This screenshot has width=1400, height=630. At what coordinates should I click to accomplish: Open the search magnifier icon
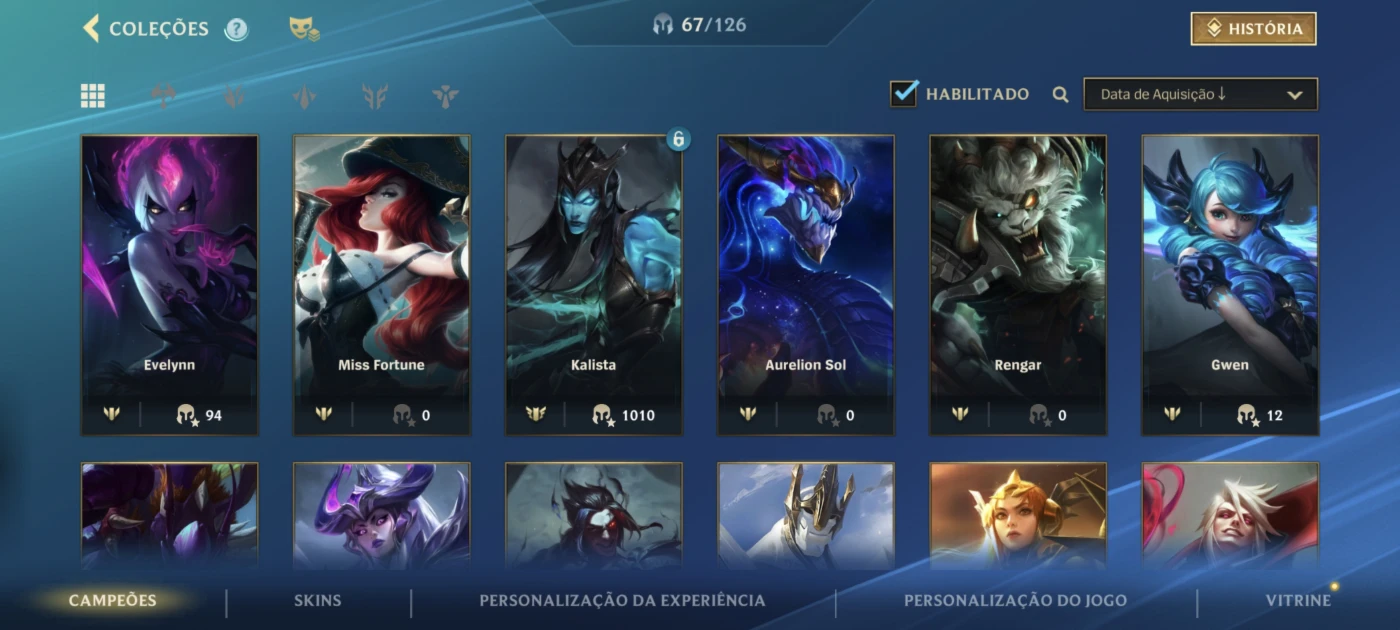tap(1061, 95)
